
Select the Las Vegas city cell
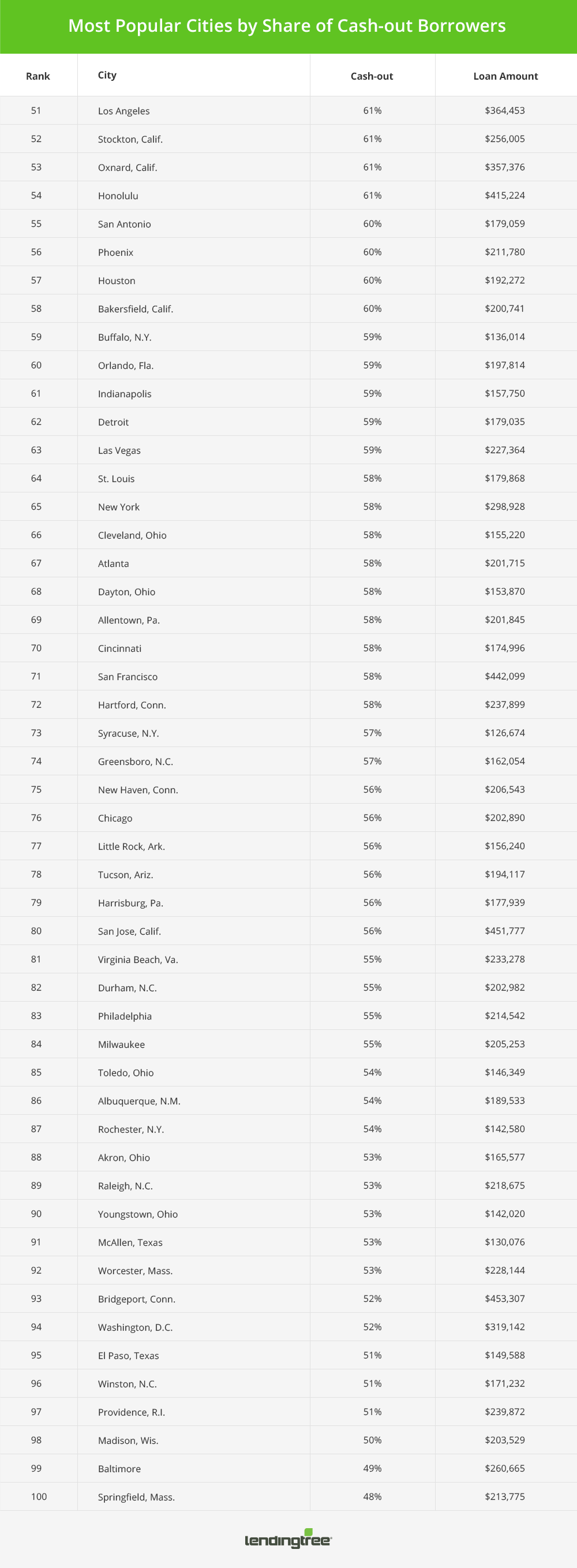[x=119, y=450]
